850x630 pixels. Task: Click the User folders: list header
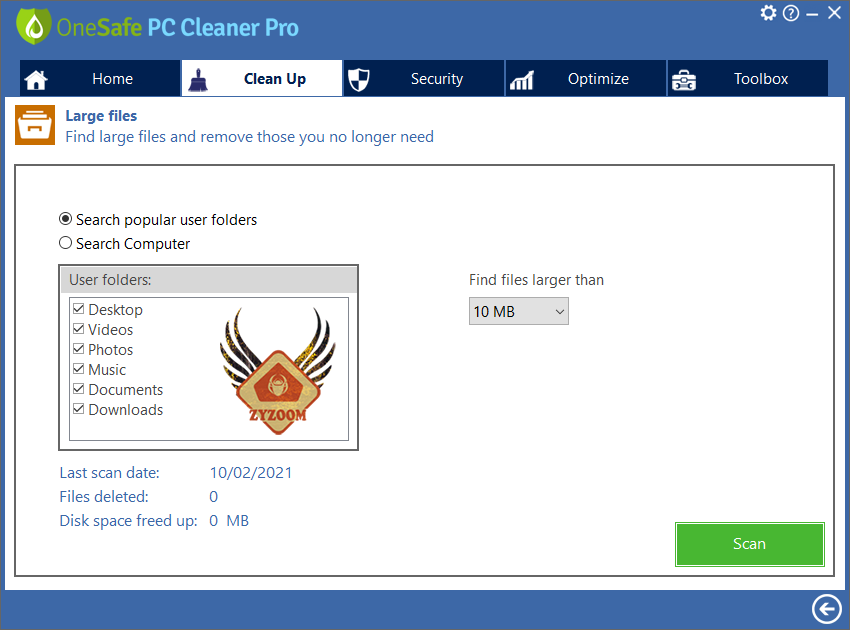click(209, 280)
